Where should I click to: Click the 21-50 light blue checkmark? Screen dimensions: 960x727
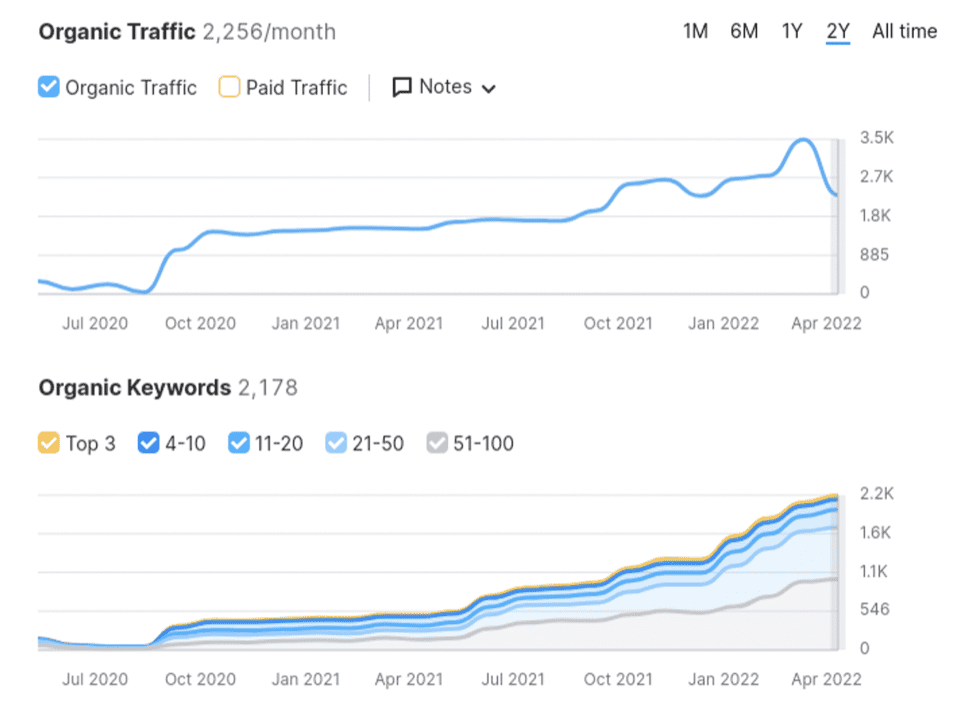[x=337, y=443]
